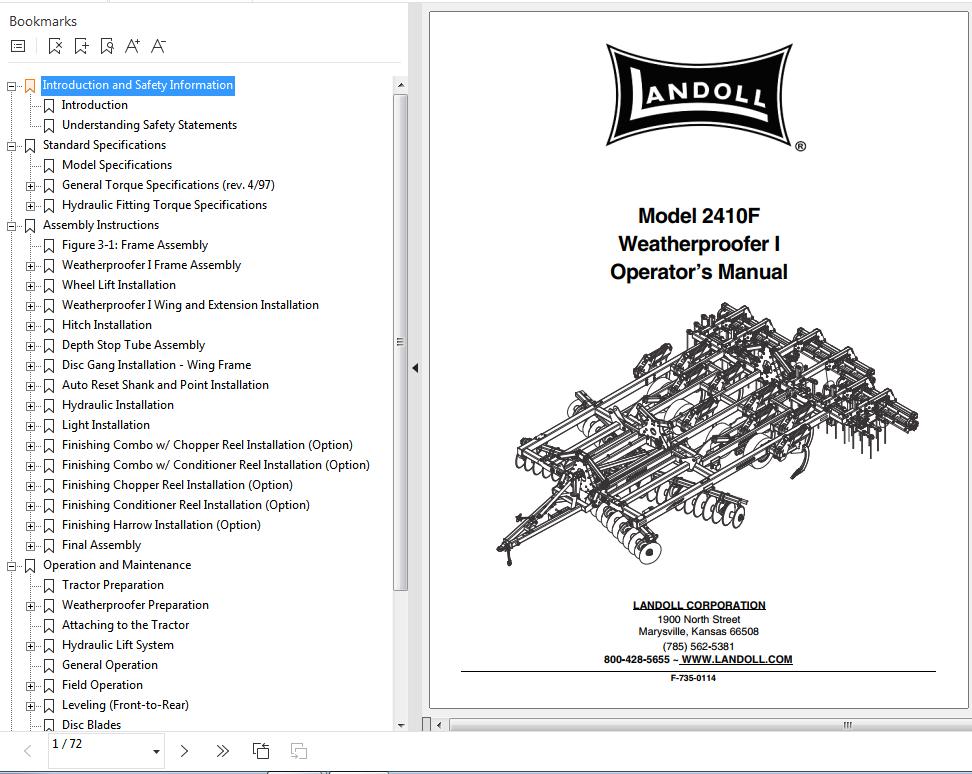Screen dimensions: 972x774
Task: Click the bookmark icon beside Standard Specifications
Action: (x=30, y=146)
